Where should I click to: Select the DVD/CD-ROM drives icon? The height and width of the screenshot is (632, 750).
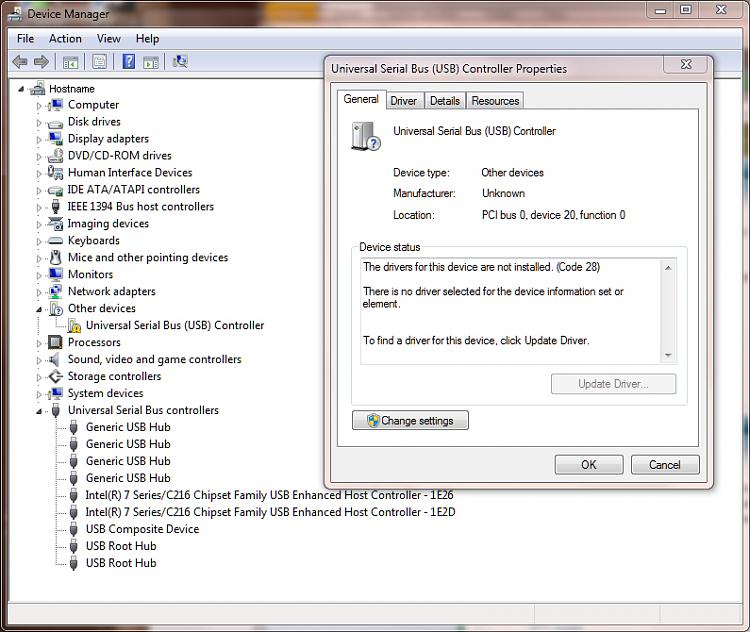55,155
